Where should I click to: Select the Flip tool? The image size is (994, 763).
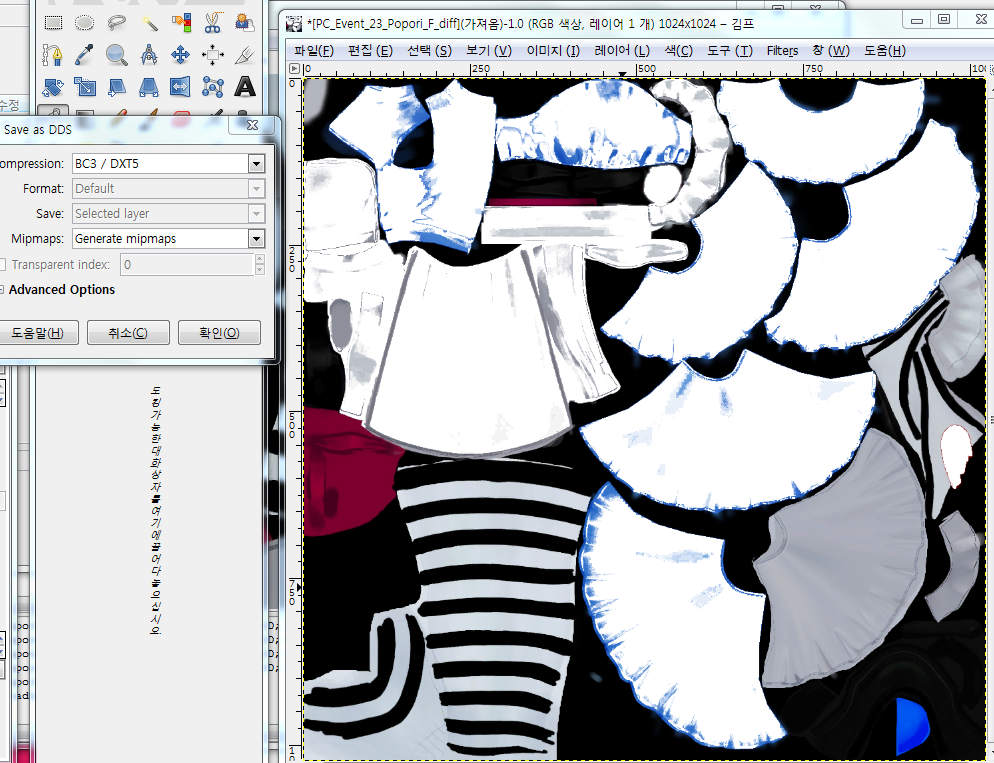[x=181, y=86]
